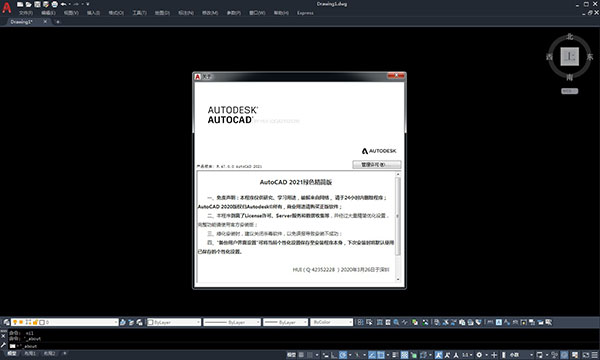Viewport: 600px width, 360px height.
Task: Toggle transparency display in status bar
Action: tap(404, 355)
